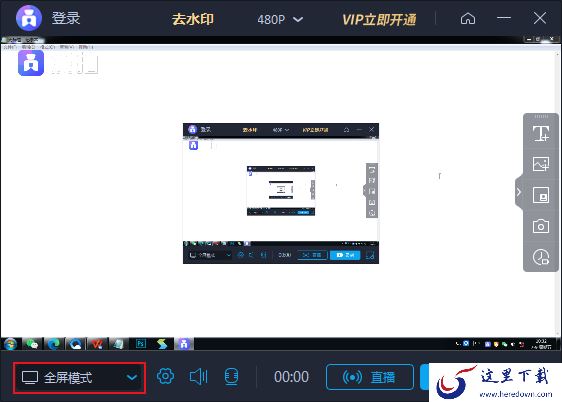Open the blue cloud app in taskbar
562x402 pixels.
tap(75, 344)
